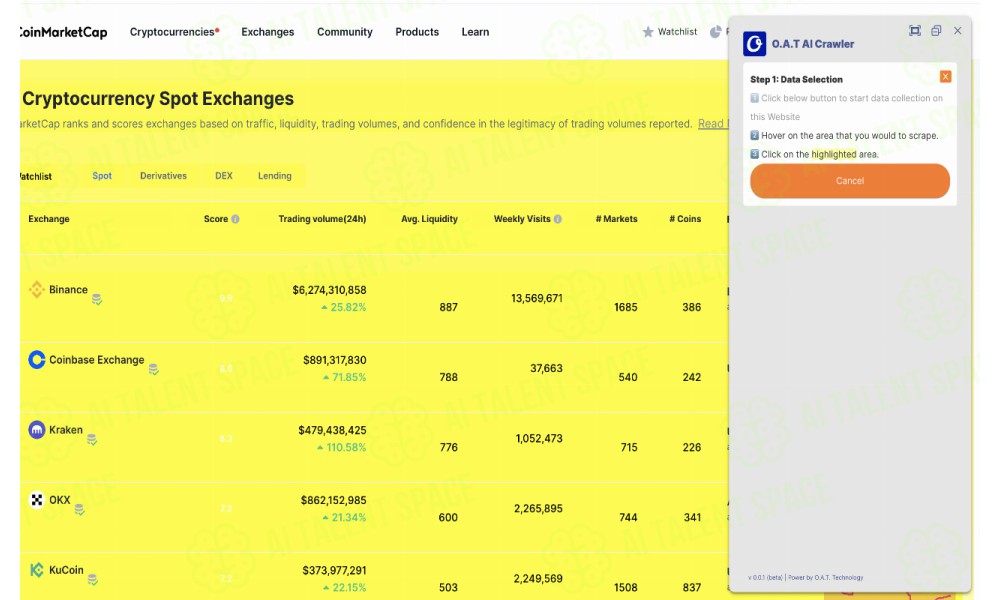Close the O.A.T AI Crawler panel
The height and width of the screenshot is (600, 1000).
(958, 31)
